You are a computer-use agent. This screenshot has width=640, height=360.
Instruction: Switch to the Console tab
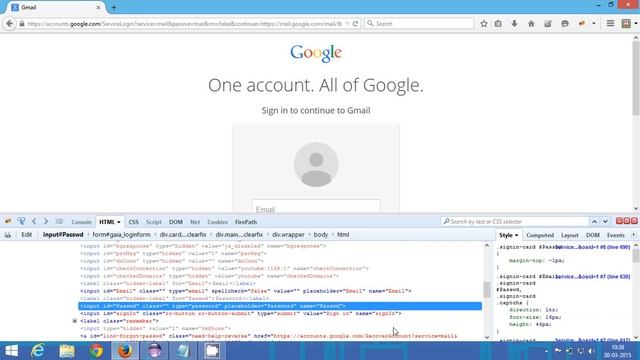tap(81, 222)
